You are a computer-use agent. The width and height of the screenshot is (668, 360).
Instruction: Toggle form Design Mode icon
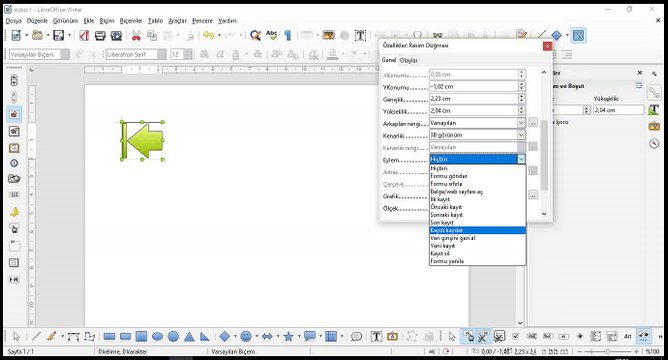click(x=469, y=337)
